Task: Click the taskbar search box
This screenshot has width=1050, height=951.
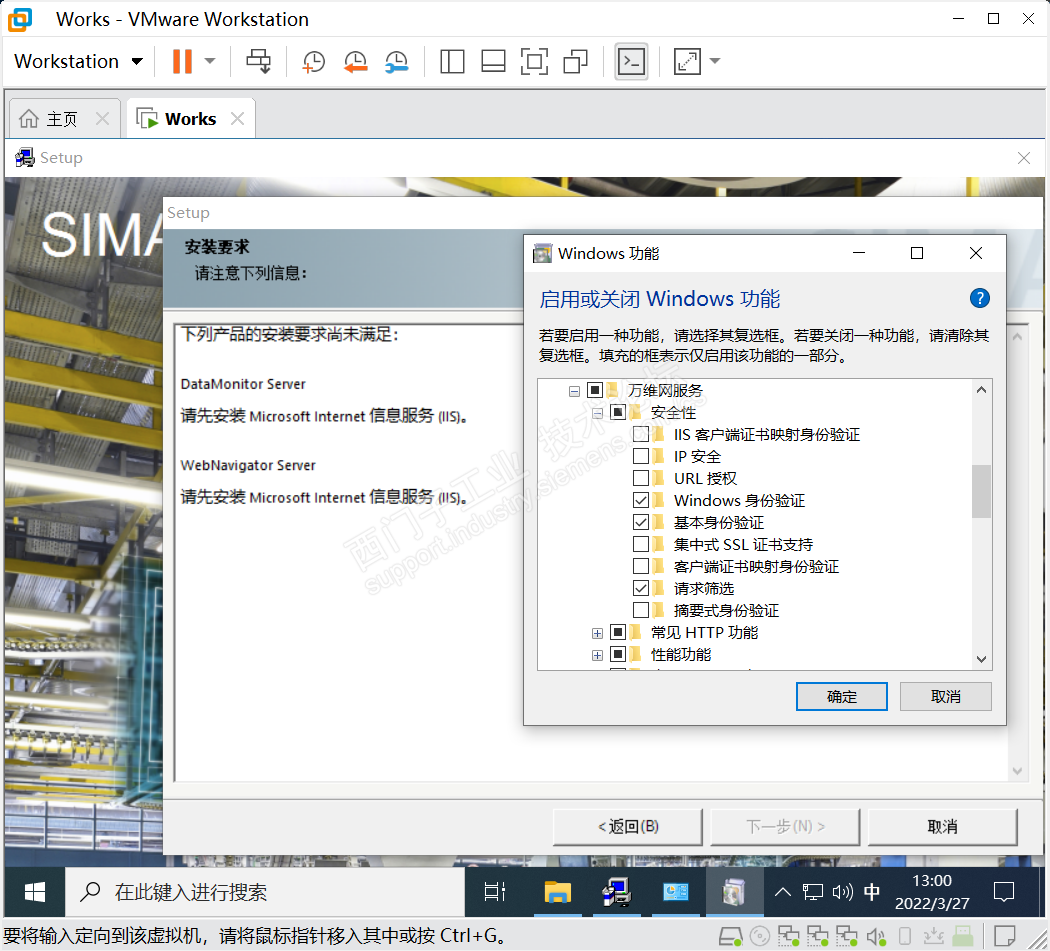Action: 265,892
